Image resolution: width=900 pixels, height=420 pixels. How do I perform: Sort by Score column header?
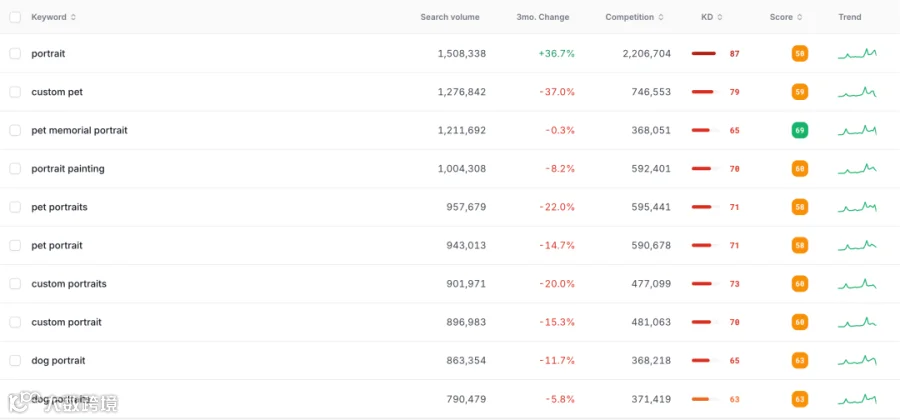pos(786,17)
